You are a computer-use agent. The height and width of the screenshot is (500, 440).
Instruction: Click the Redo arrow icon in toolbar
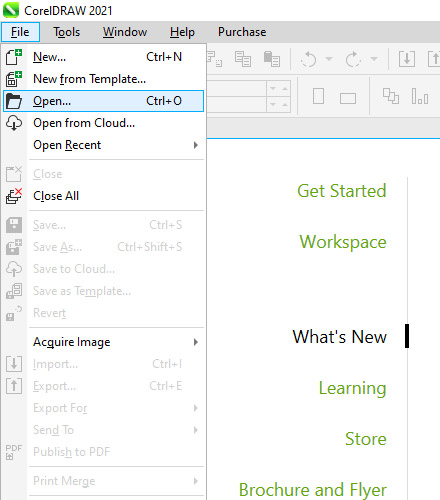[353, 60]
